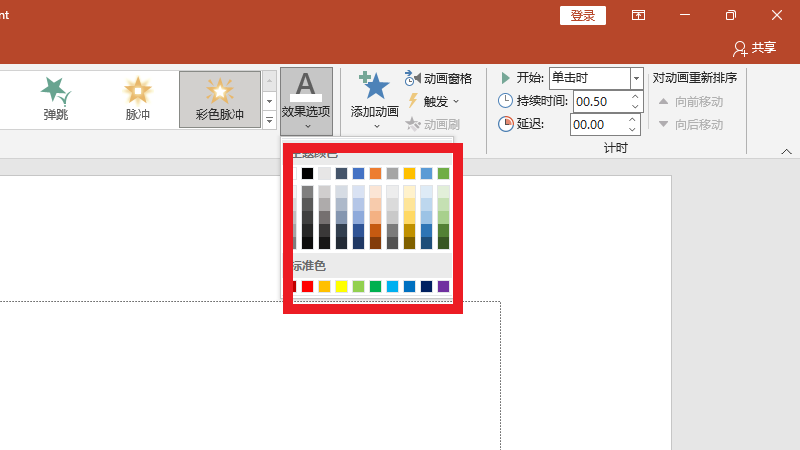Open the 效果选项 effect options dropdown

click(x=306, y=100)
